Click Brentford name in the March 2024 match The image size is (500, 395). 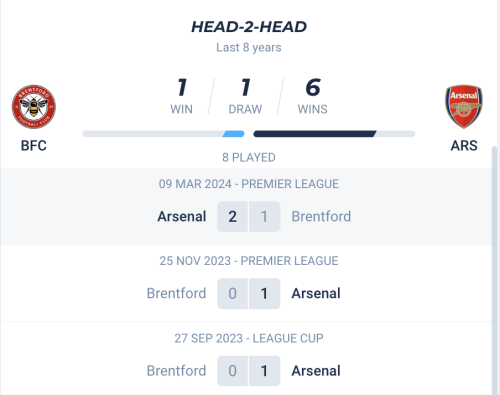point(321,216)
